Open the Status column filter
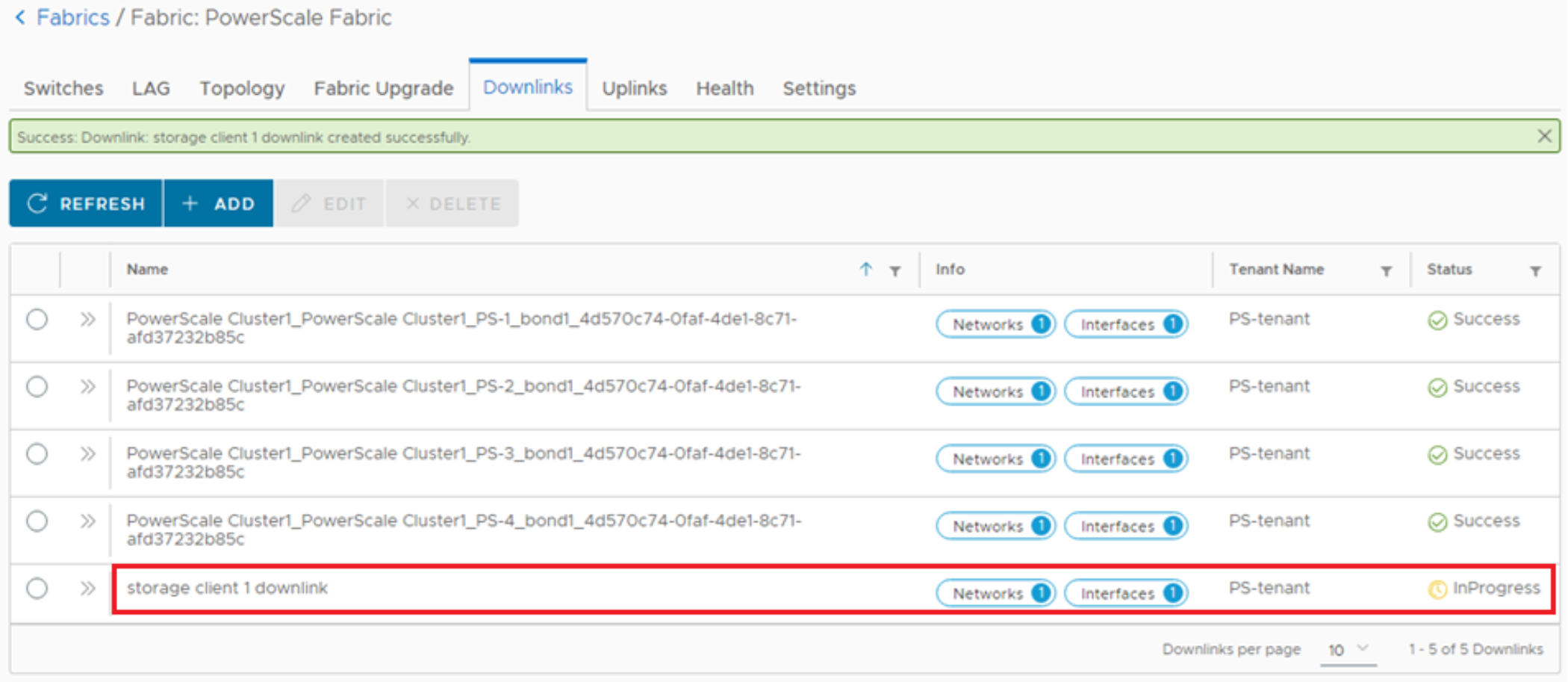The width and height of the screenshot is (1568, 682). [x=1535, y=270]
